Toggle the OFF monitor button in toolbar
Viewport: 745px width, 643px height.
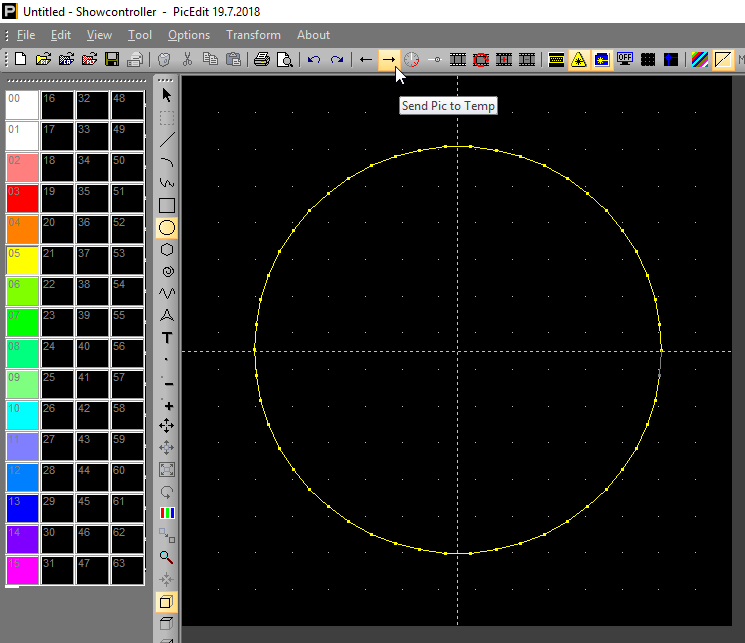coord(626,60)
